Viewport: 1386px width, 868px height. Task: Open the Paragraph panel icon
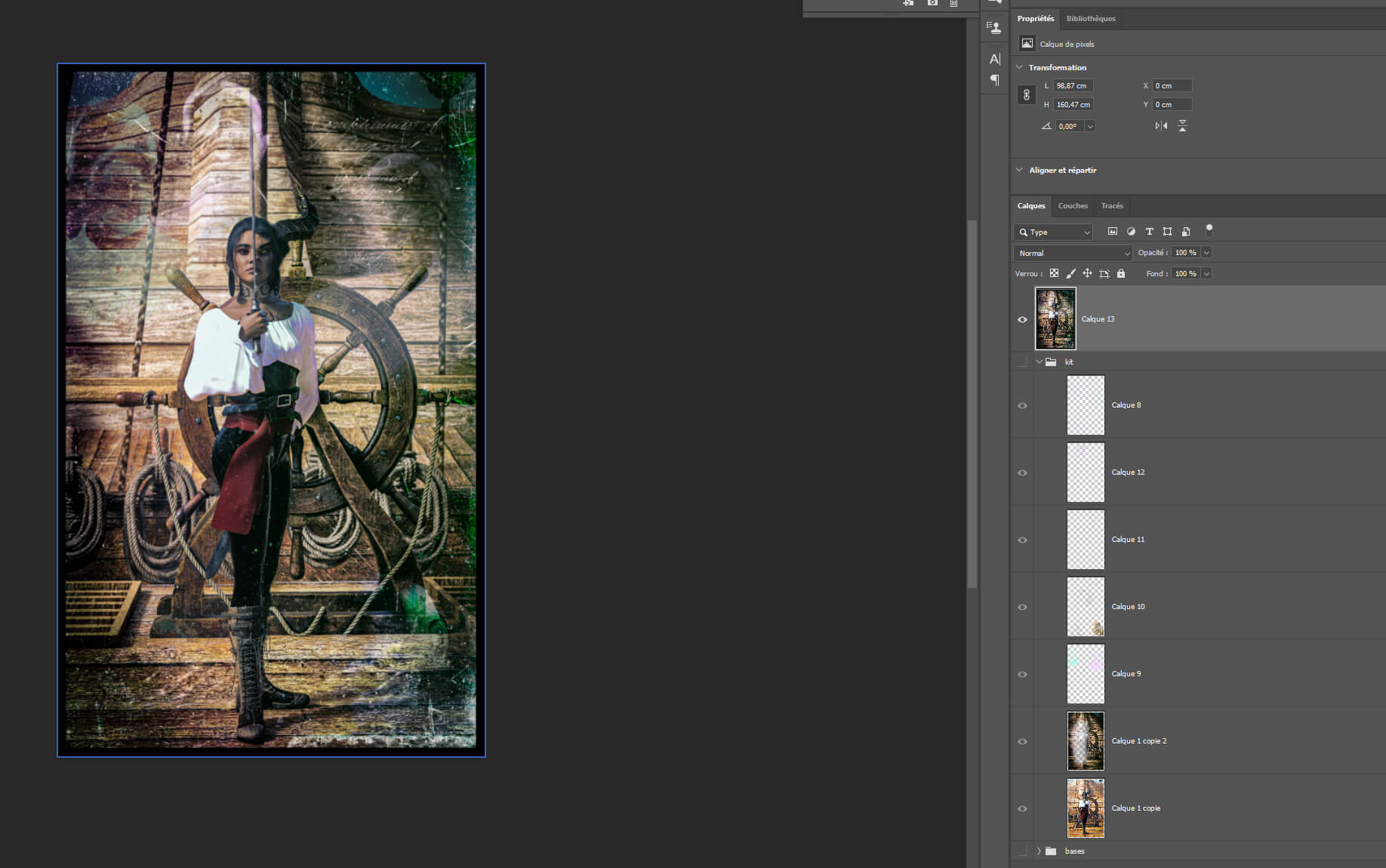(994, 80)
